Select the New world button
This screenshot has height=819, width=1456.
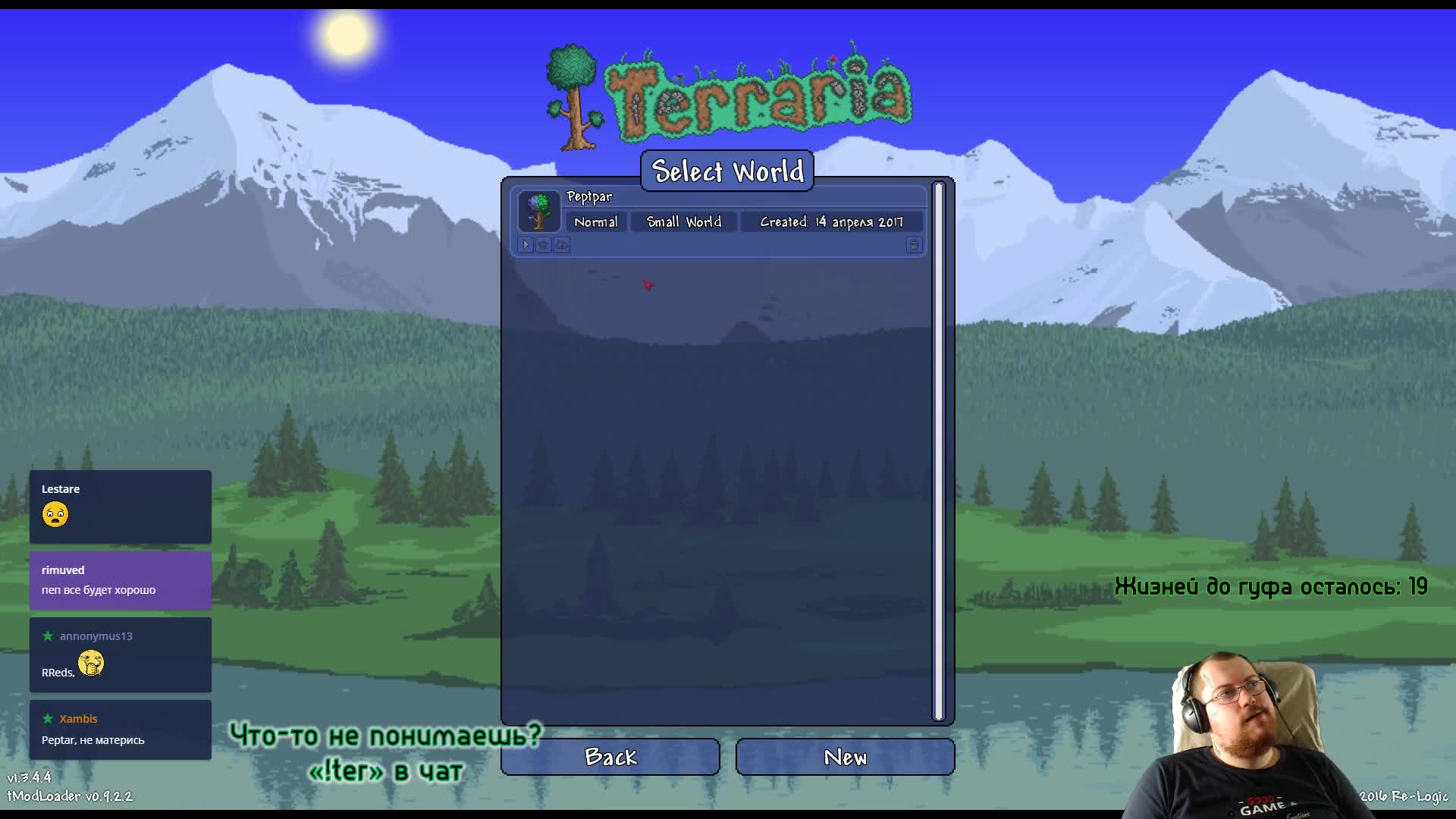point(843,756)
